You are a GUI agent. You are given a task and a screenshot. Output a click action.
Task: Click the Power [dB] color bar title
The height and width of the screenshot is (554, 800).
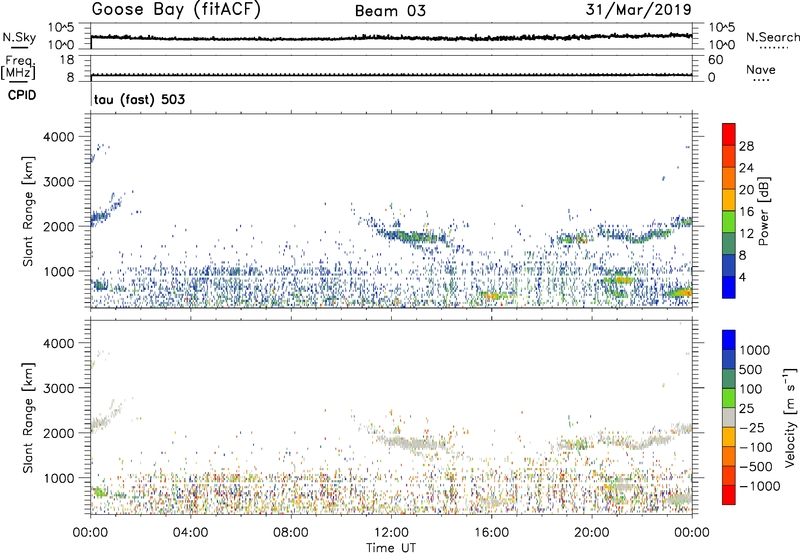point(764,212)
